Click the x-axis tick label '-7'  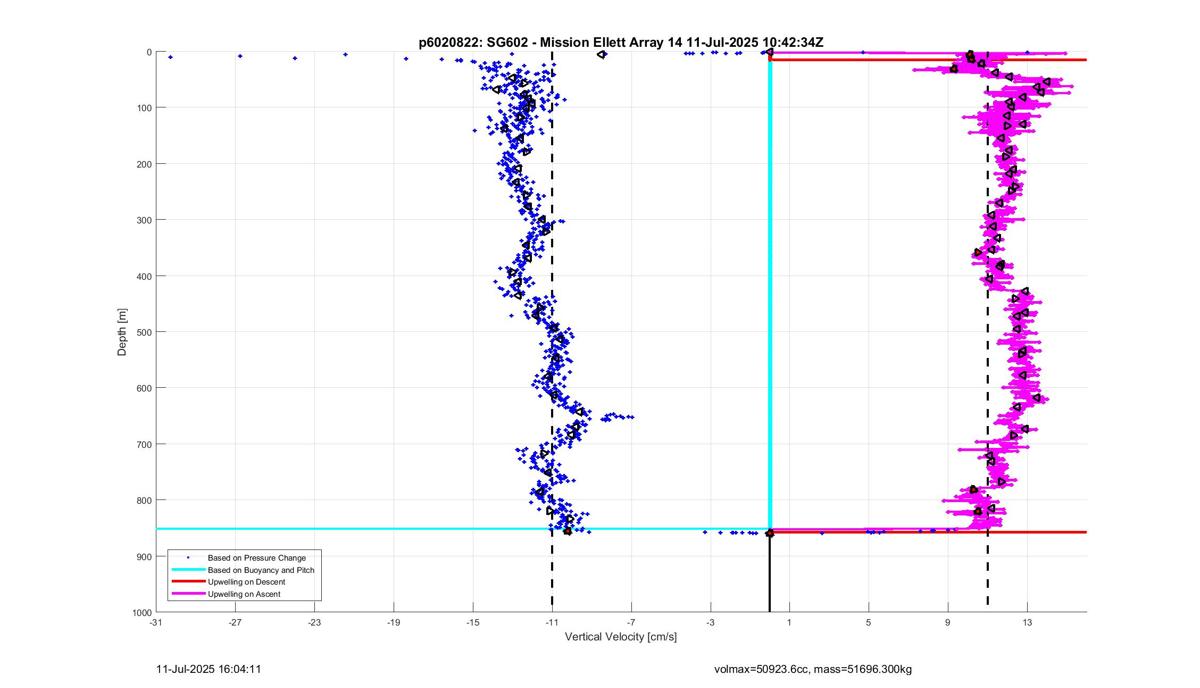point(631,622)
